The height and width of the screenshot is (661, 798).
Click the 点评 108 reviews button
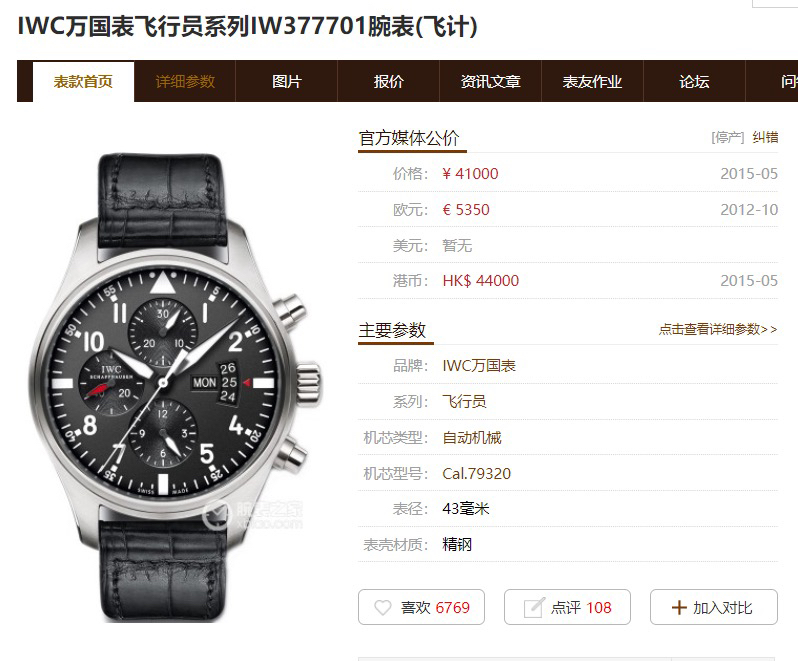567,607
